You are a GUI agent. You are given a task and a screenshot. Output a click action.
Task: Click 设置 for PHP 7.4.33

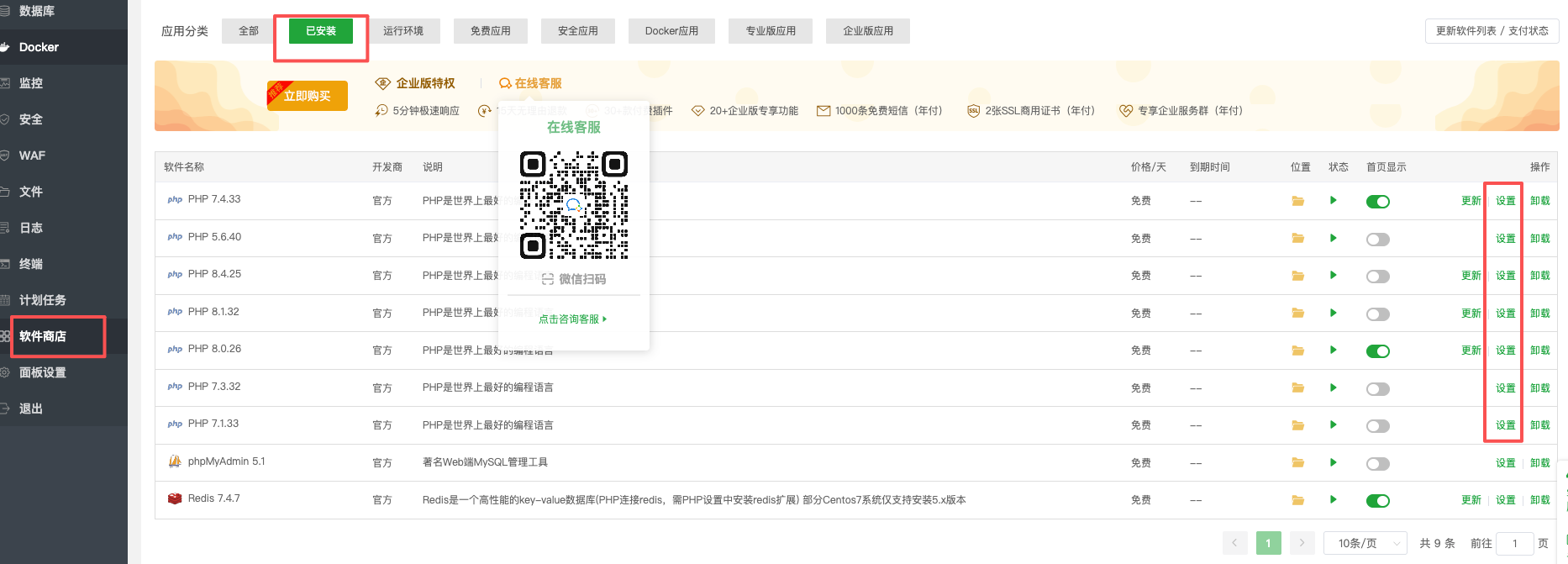click(x=1506, y=201)
